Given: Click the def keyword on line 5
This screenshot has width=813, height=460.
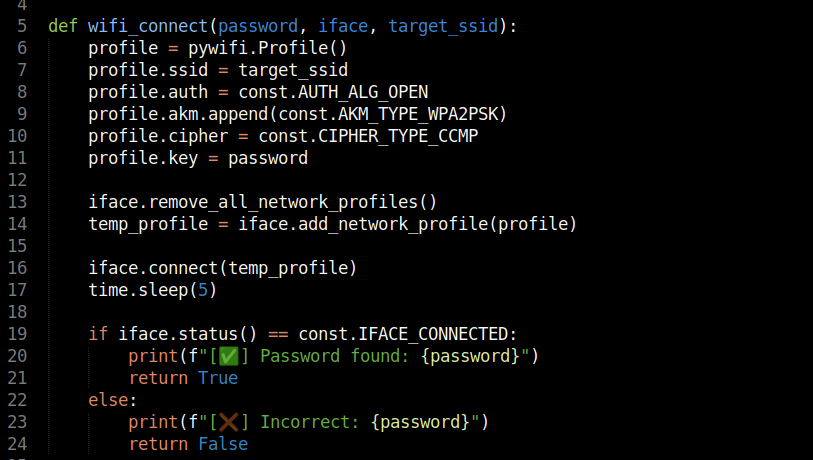Looking at the screenshot, I should pyautogui.click(x=63, y=26).
